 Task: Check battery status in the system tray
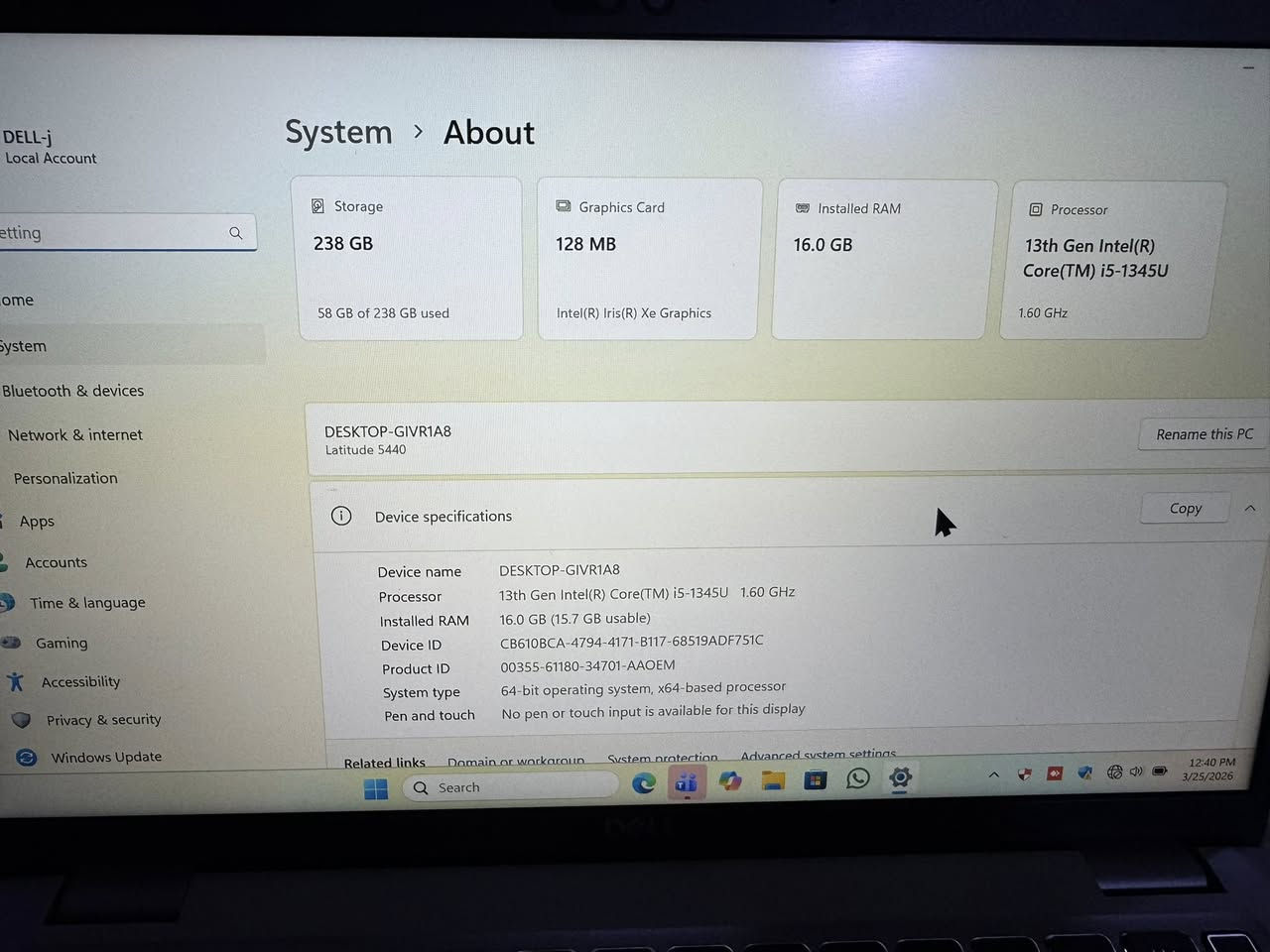tap(1160, 773)
